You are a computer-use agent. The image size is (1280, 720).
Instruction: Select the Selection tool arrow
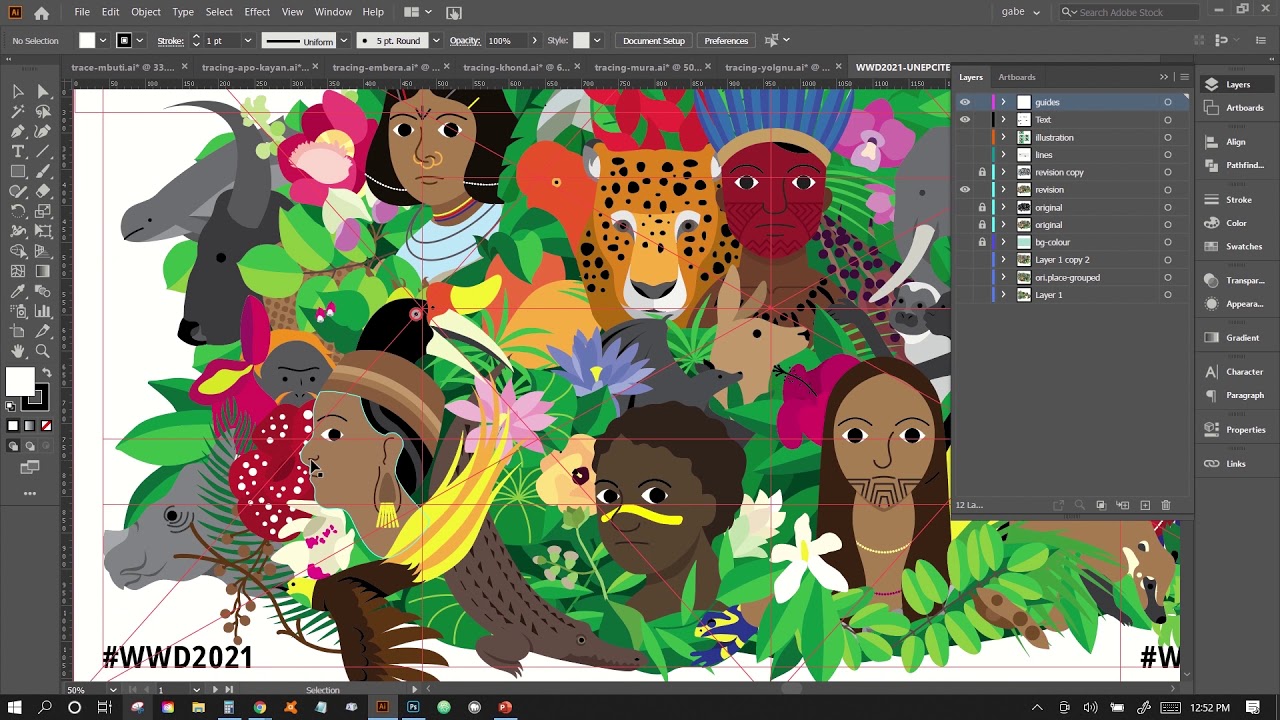coord(18,91)
